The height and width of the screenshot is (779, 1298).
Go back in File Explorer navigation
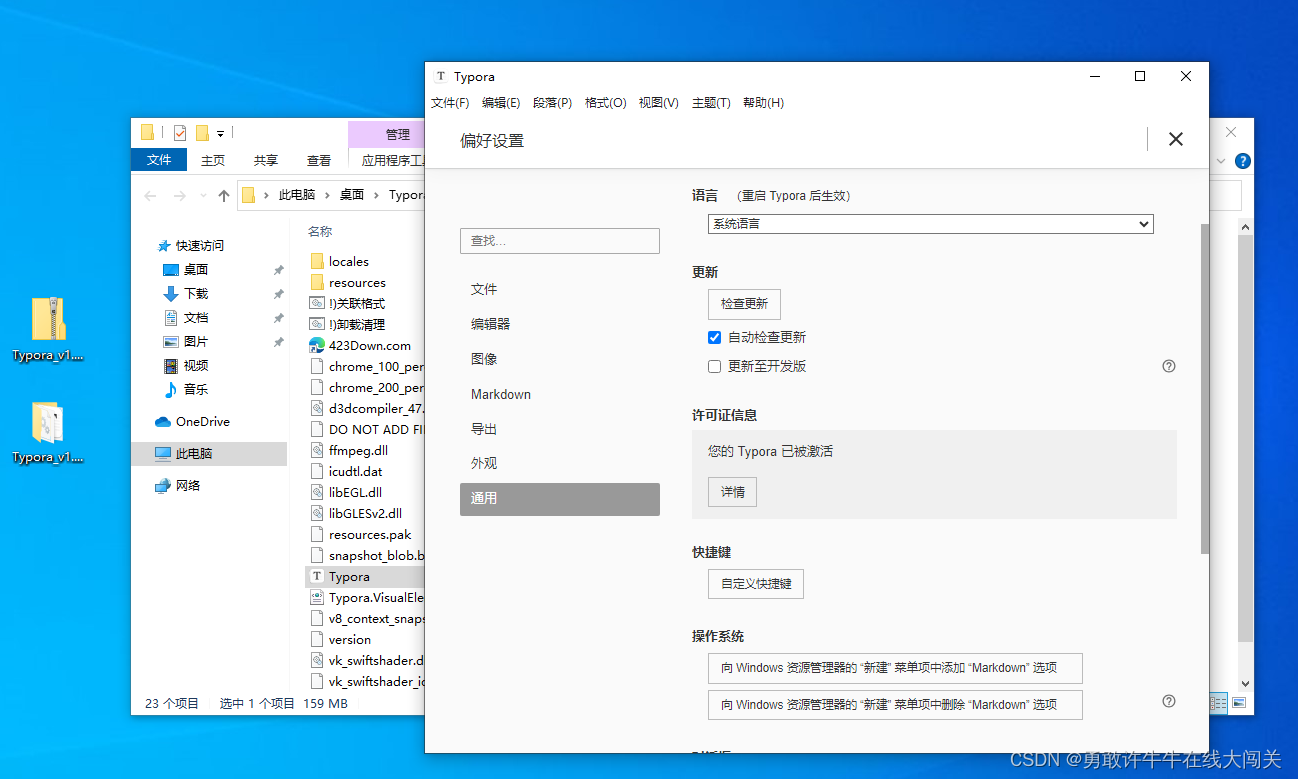click(x=151, y=196)
